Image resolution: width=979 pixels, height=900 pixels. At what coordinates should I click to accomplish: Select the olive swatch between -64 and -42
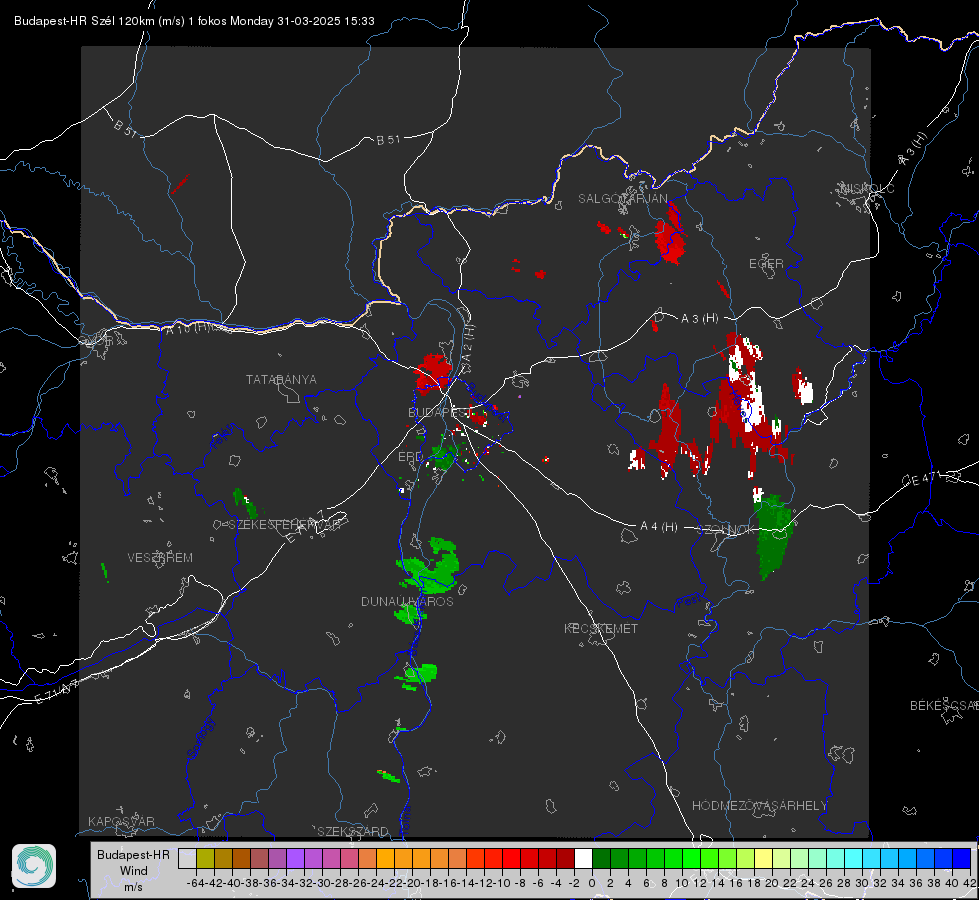[x=205, y=859]
